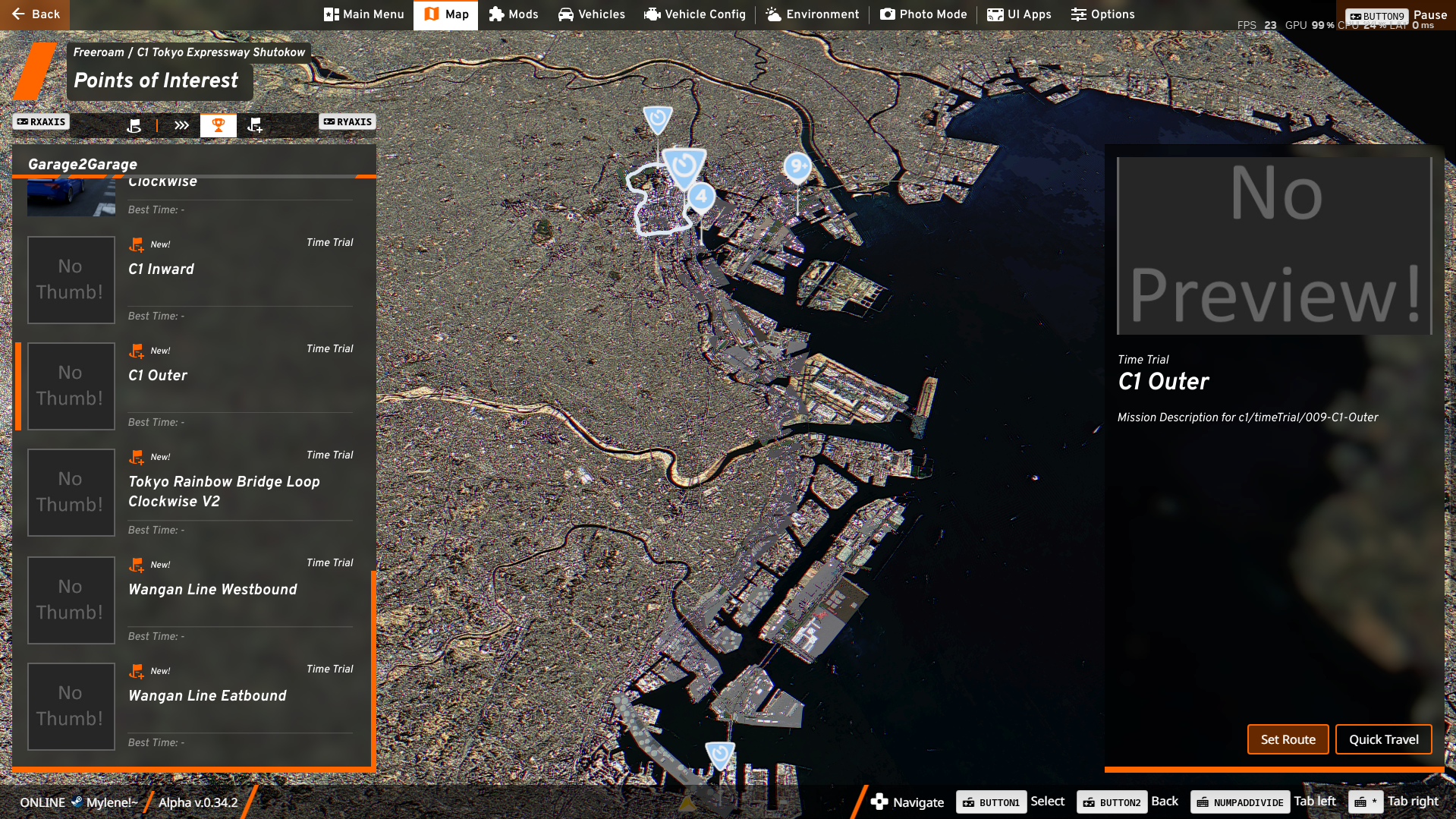The height and width of the screenshot is (819, 1456).
Task: Click the NUMPADDIVIDE Tab left hint
Action: [1263, 802]
